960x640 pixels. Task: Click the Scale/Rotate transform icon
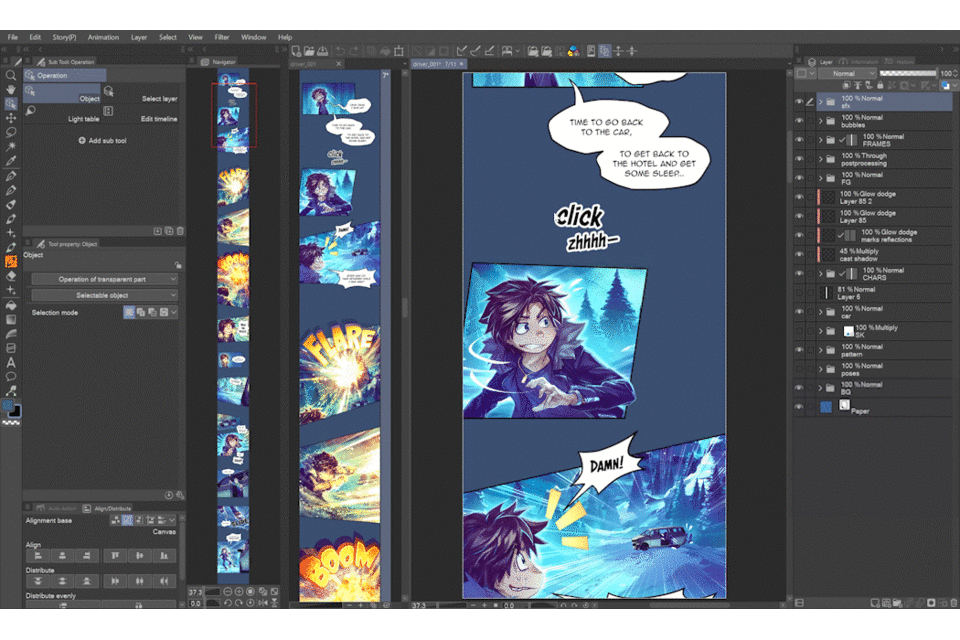point(399,51)
